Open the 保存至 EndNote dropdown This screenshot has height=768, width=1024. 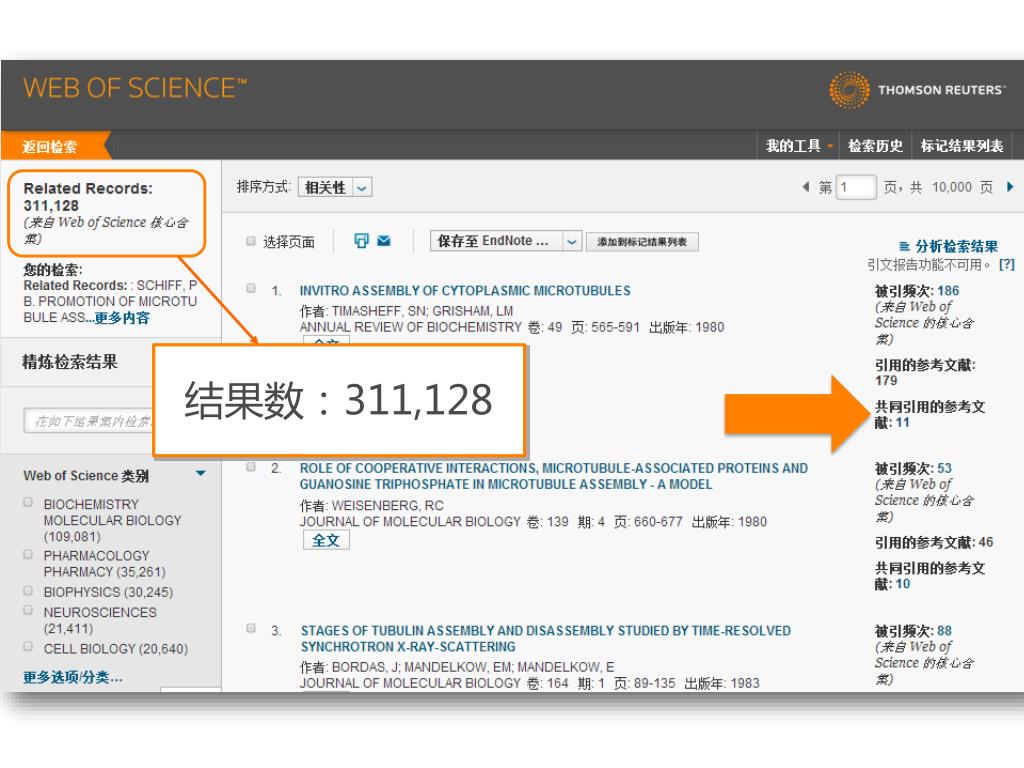point(505,241)
